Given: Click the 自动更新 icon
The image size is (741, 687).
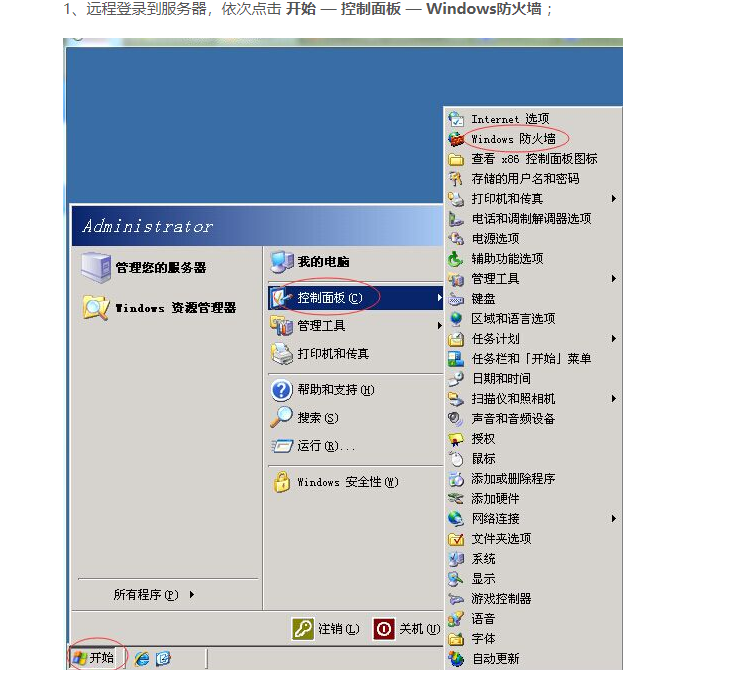Looking at the screenshot, I should 456,659.
